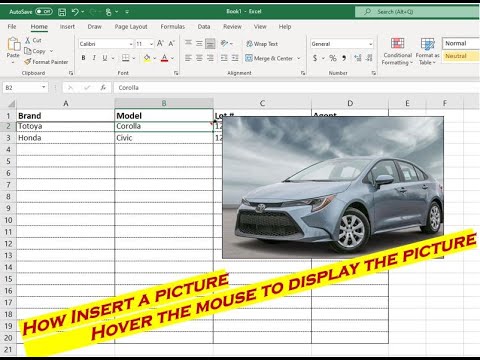Open the Page Layout tab
Viewport: 480px width, 360px height.
coord(131,27)
